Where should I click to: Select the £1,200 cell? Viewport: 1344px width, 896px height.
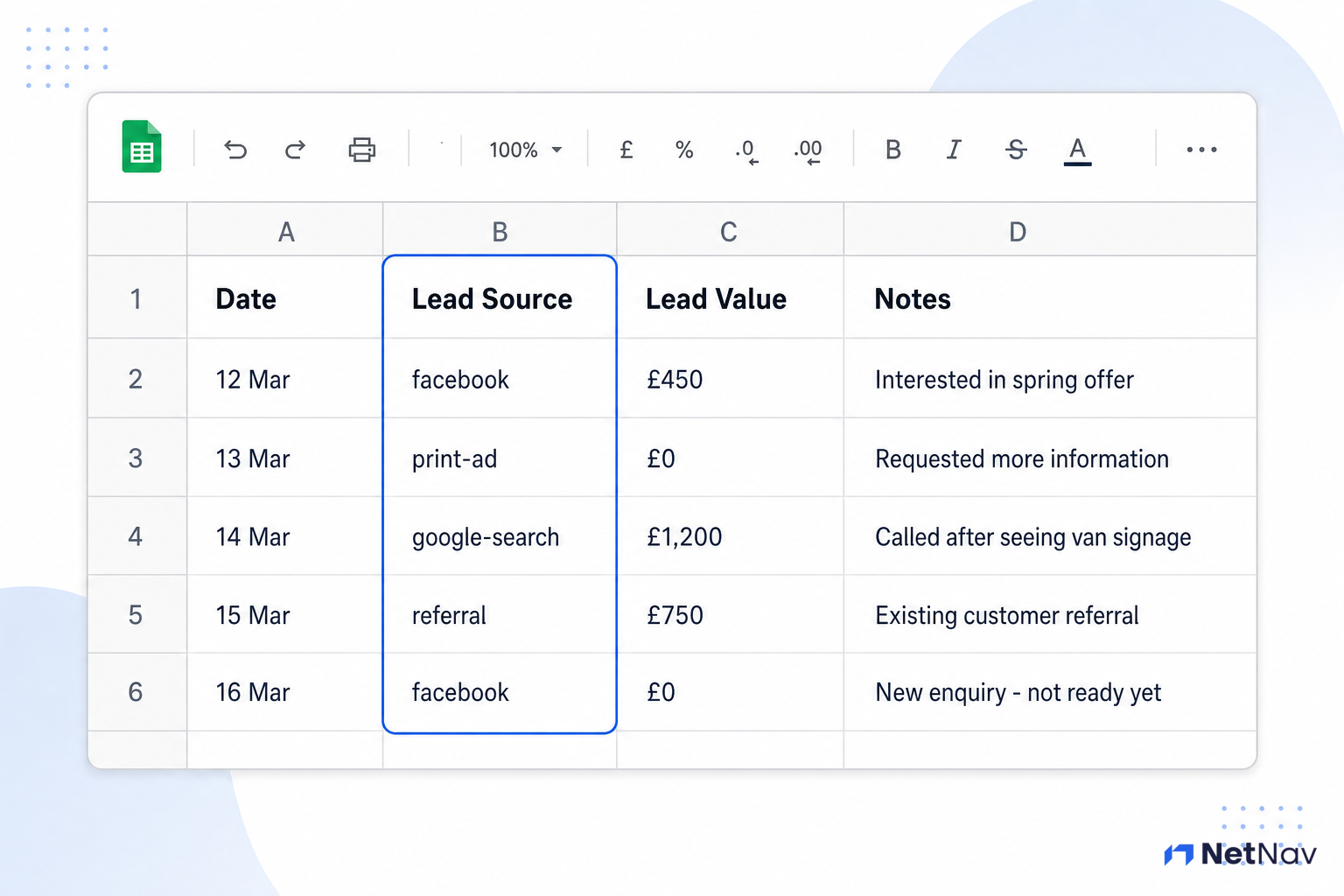coord(730,535)
